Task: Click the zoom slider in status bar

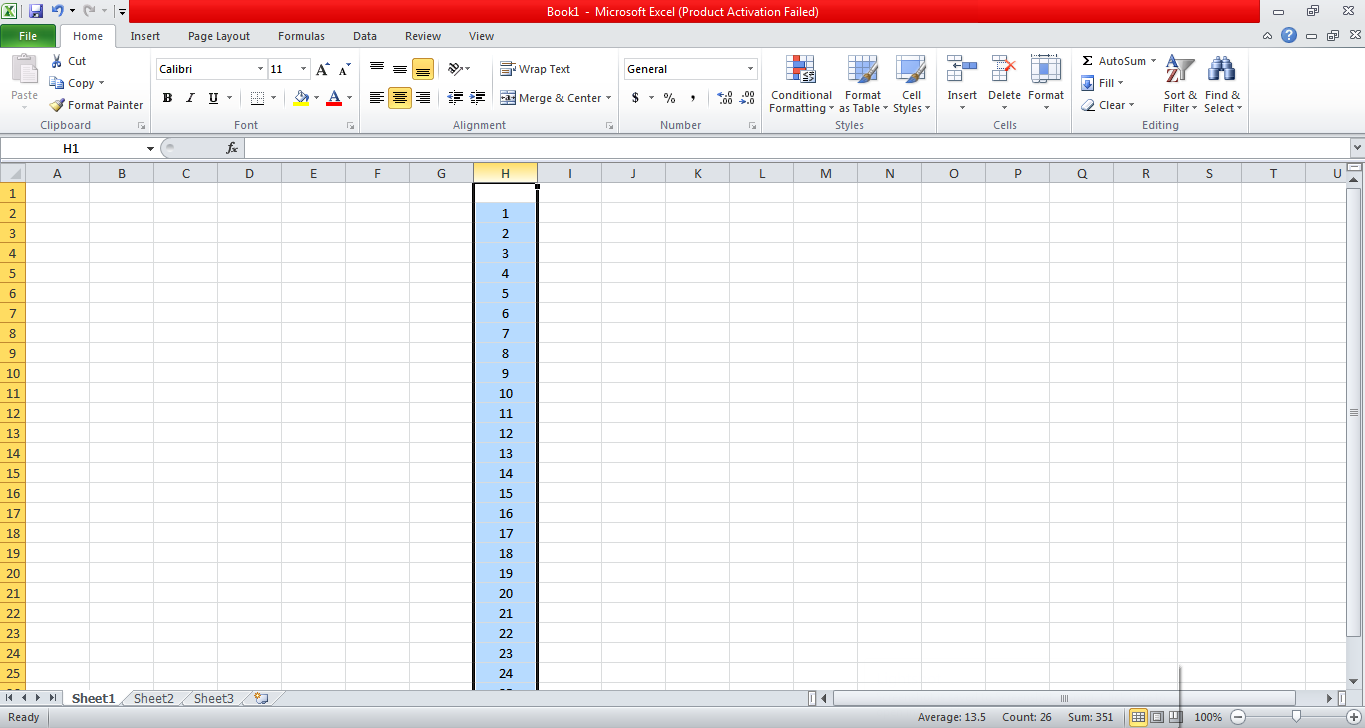Action: [x=1296, y=717]
